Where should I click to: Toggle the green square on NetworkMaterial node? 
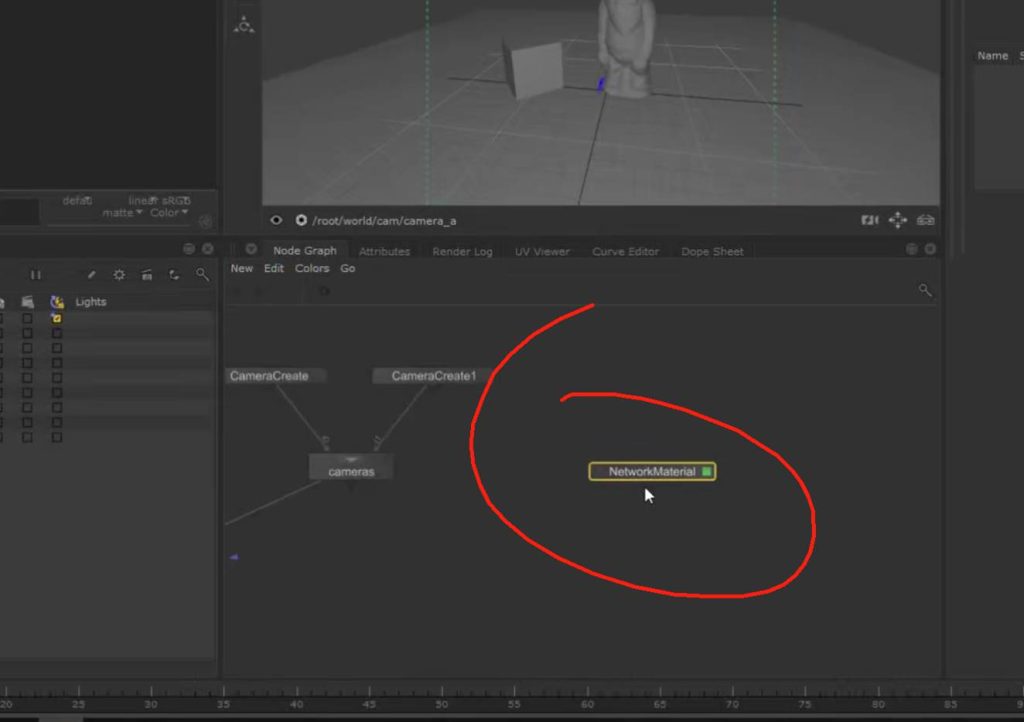706,471
